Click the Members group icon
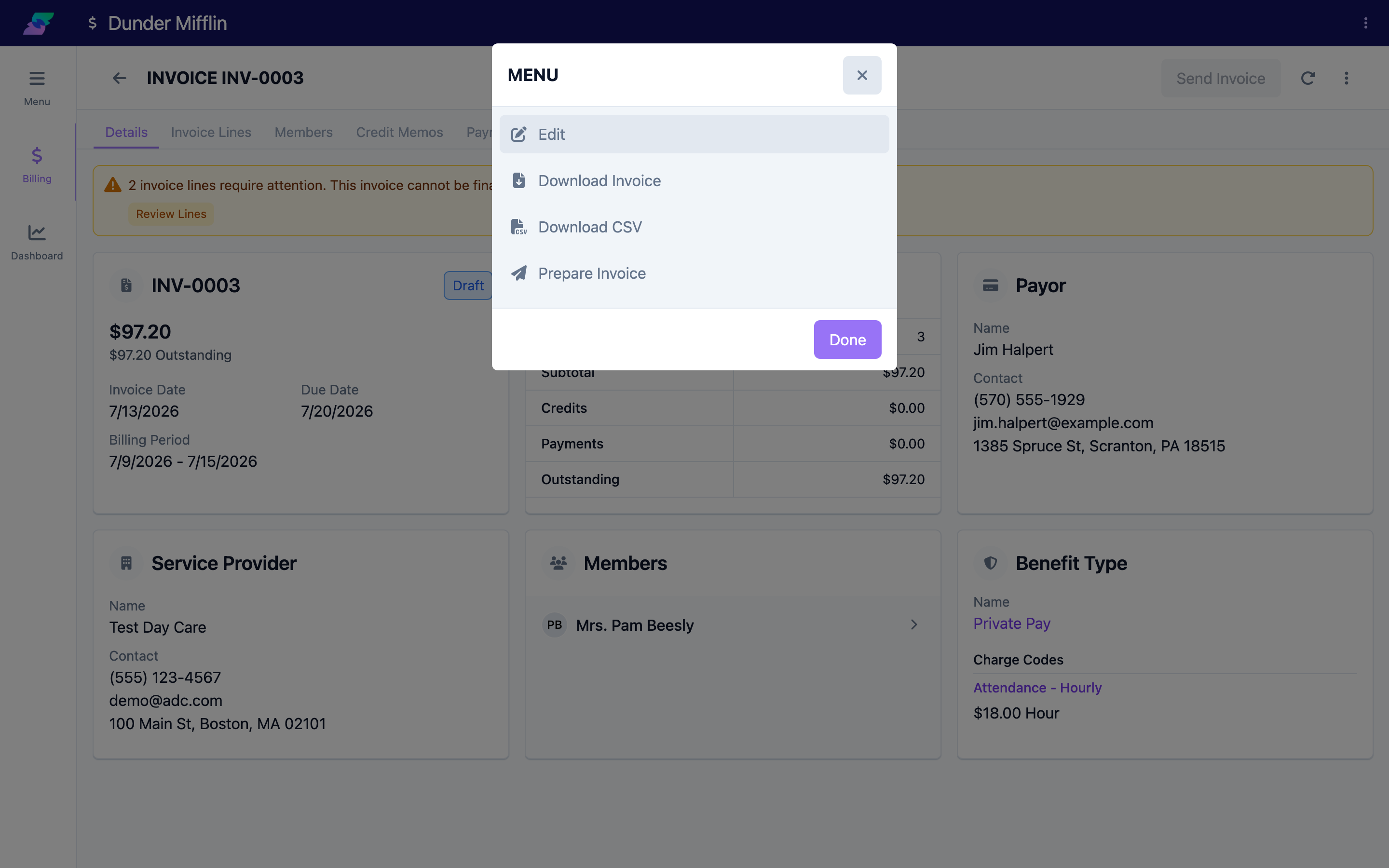The image size is (1389, 868). [x=558, y=563]
